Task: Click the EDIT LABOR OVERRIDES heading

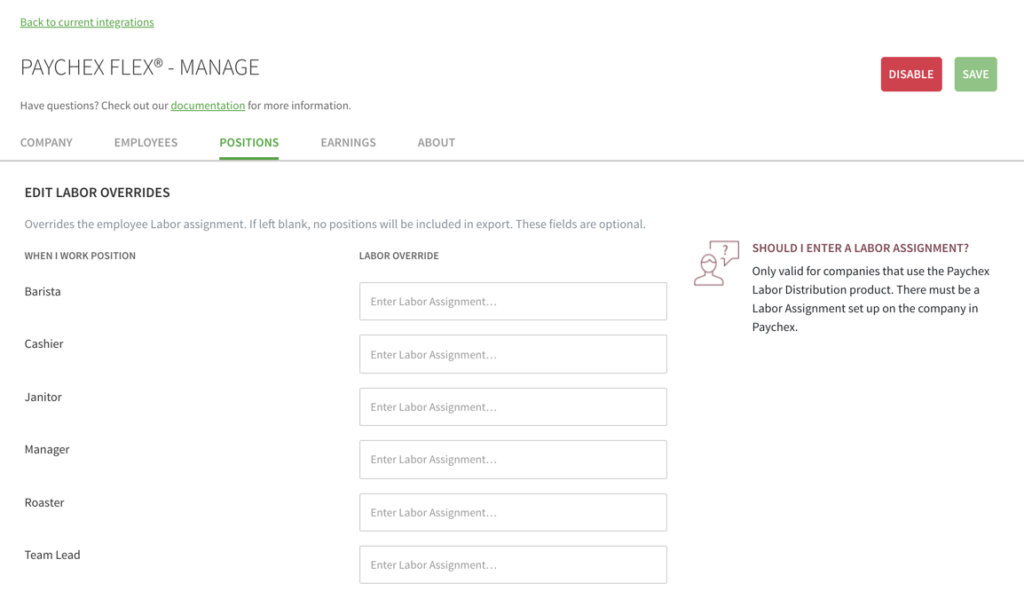Action: (96, 192)
